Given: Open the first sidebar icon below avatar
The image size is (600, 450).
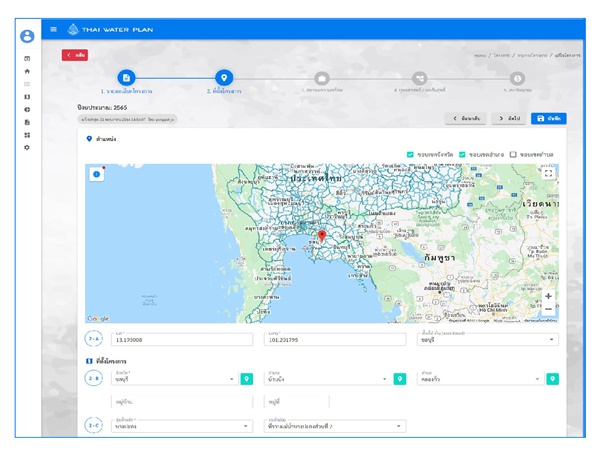Looking at the screenshot, I should (x=27, y=59).
